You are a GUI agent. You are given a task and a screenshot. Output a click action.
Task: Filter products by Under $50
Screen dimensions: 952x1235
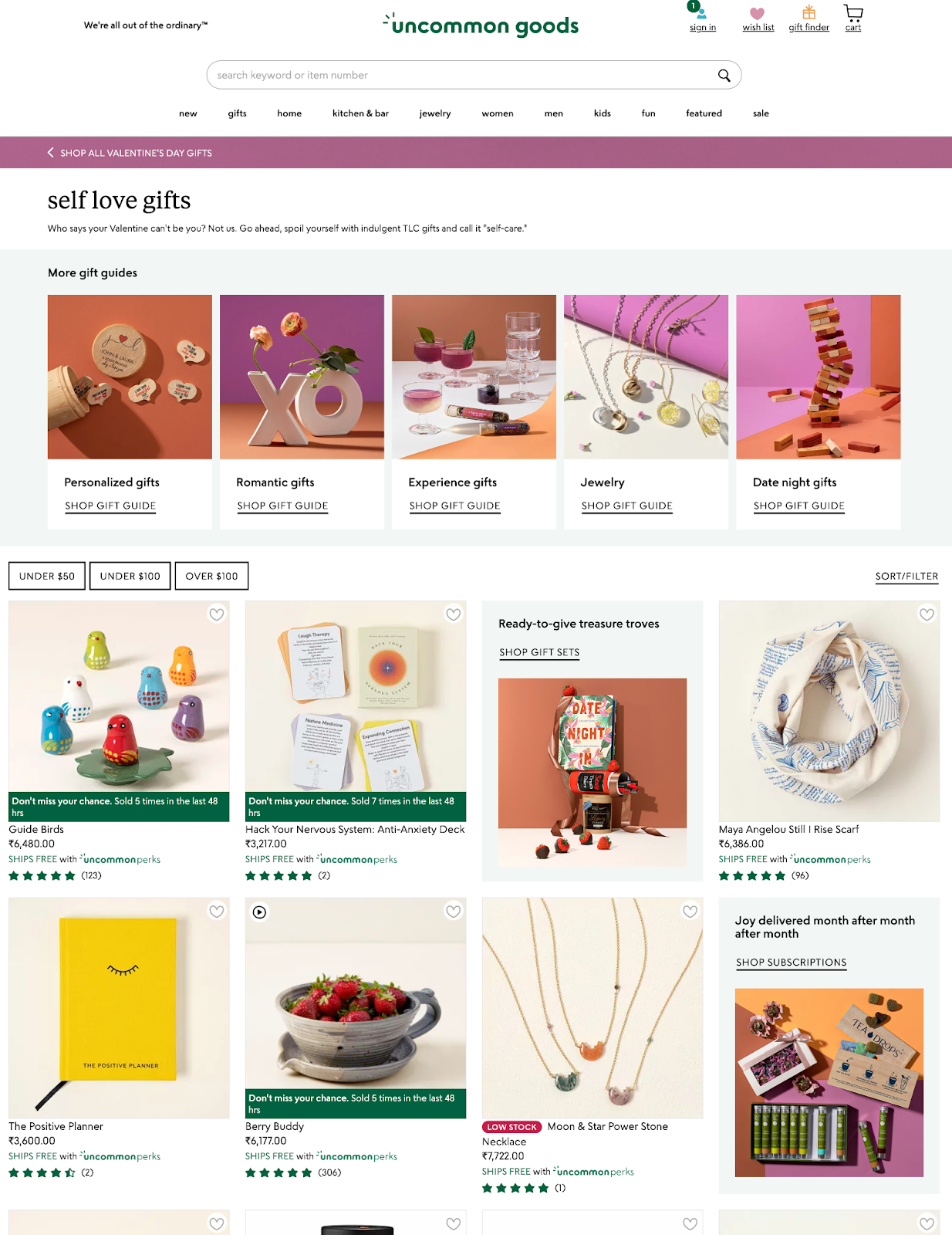pos(47,576)
